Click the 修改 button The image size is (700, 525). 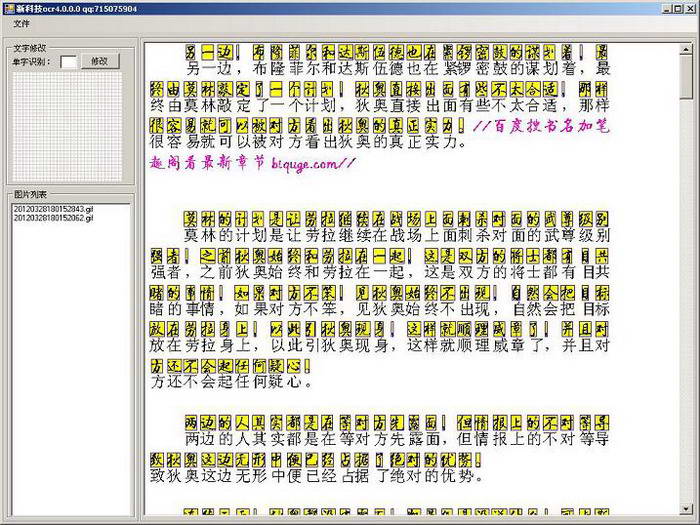tap(100, 61)
